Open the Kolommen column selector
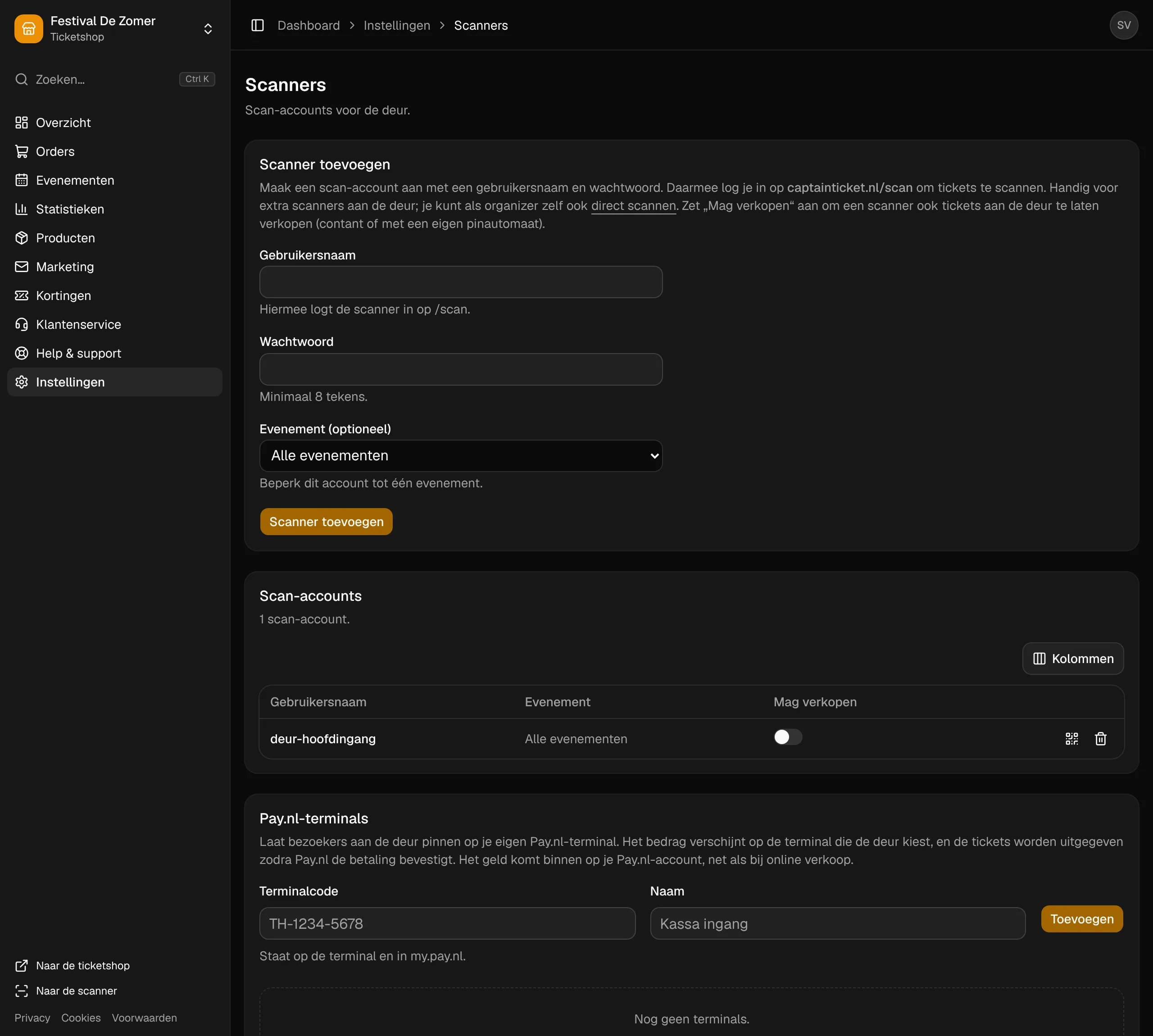 1073,659
